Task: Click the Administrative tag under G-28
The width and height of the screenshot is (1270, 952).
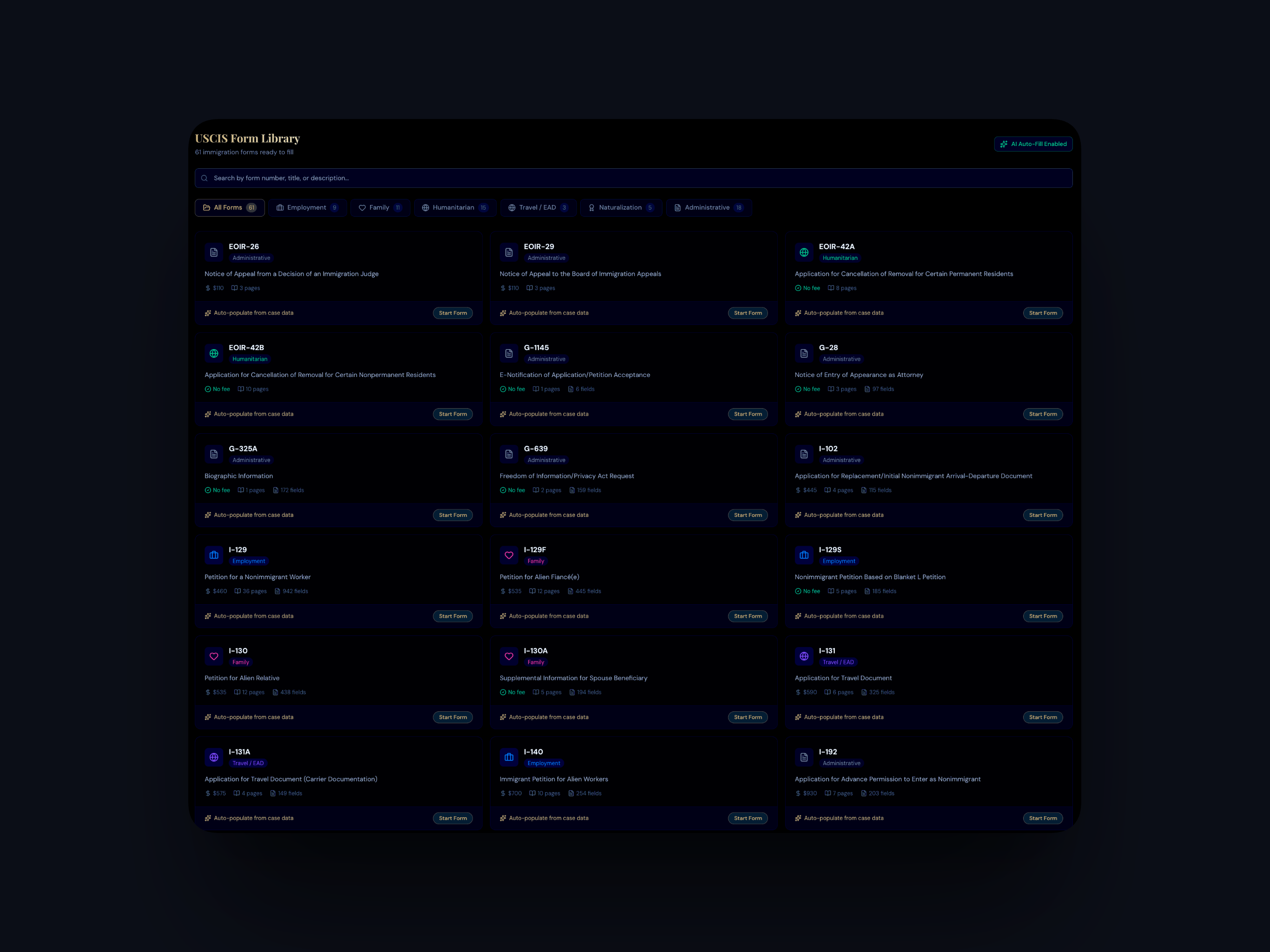Action: tap(842, 359)
